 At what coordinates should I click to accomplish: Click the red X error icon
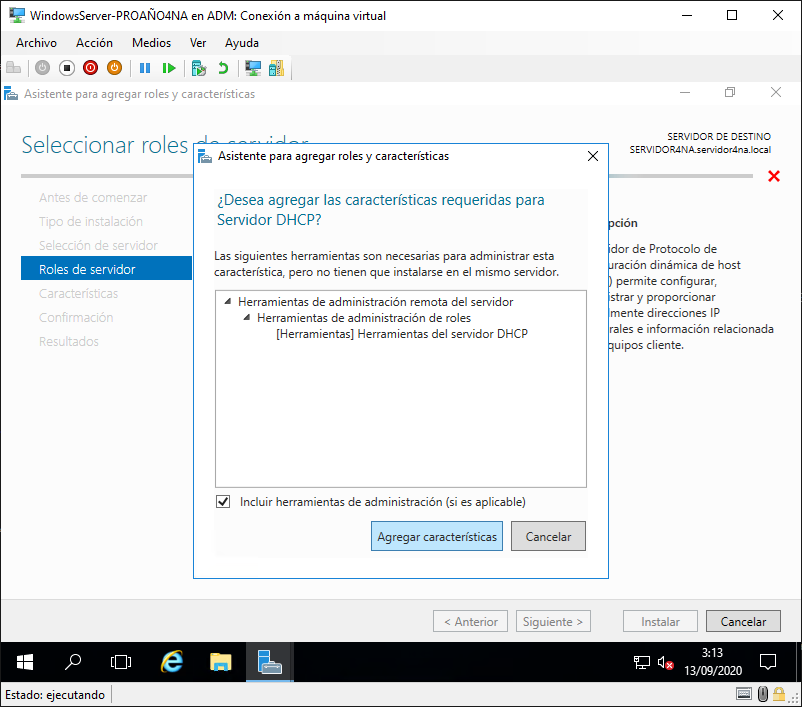(x=774, y=176)
